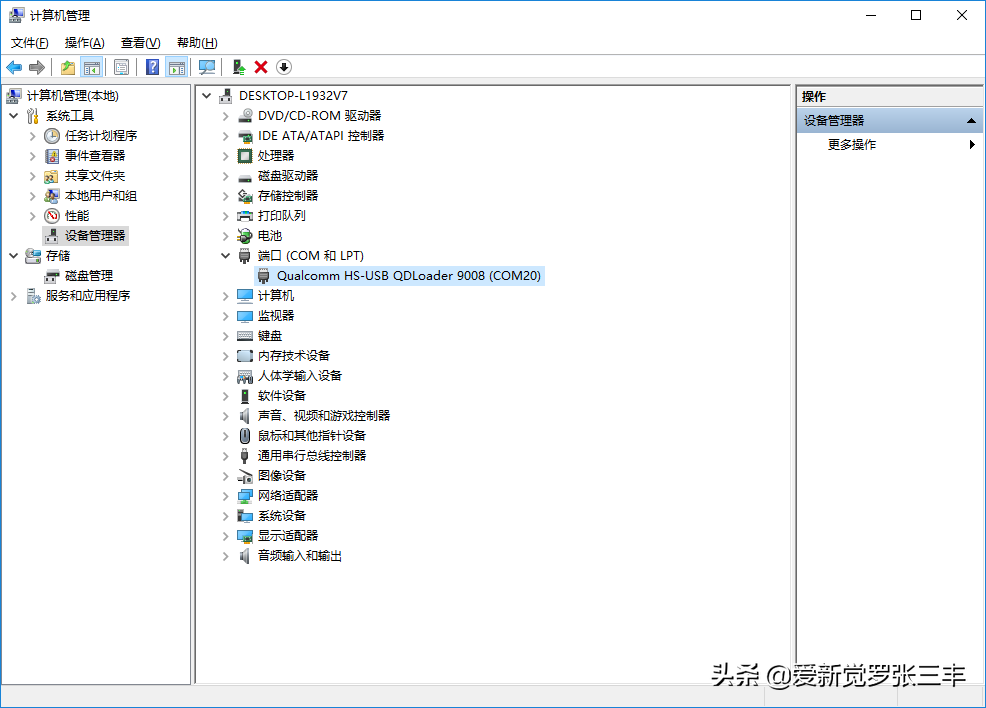Maximize the 计算机管理 window
Viewport: 986px width, 708px height.
point(916,15)
